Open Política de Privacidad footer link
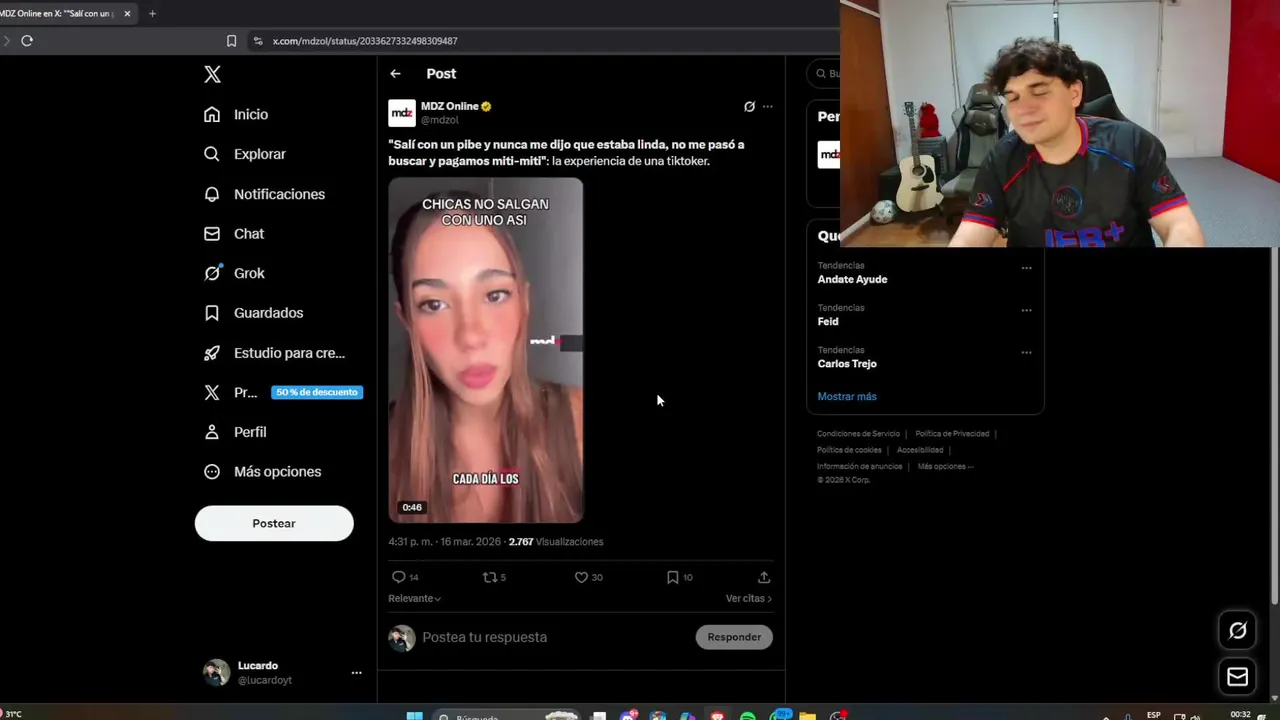 (x=952, y=434)
